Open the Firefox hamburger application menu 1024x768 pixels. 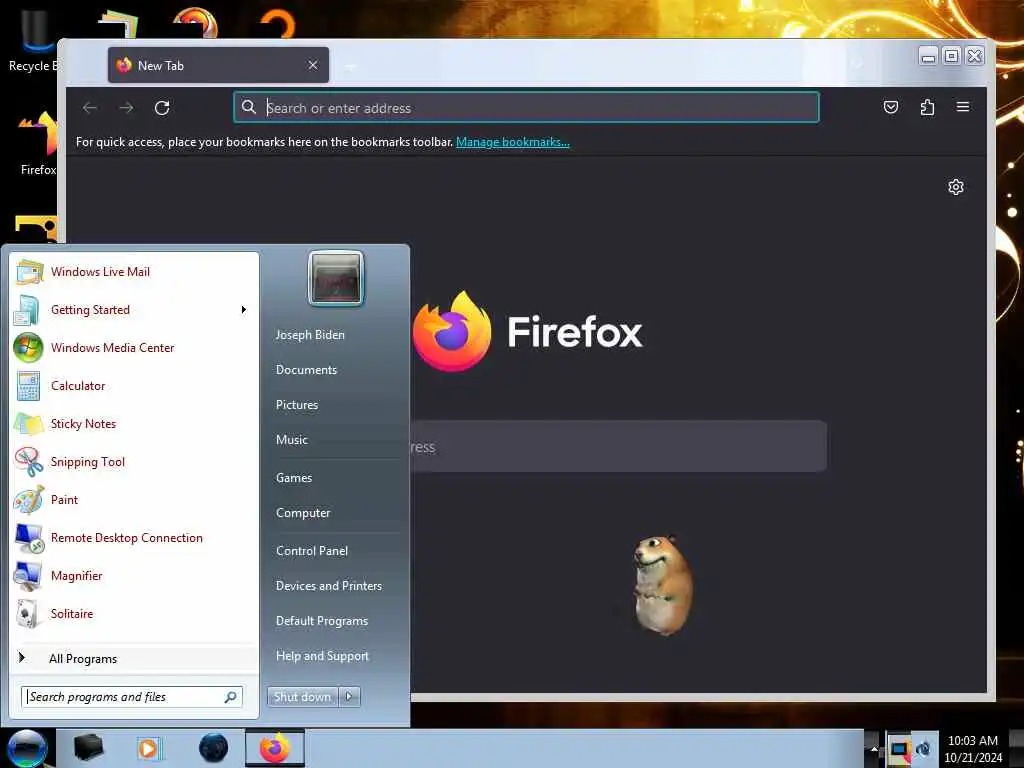point(963,107)
